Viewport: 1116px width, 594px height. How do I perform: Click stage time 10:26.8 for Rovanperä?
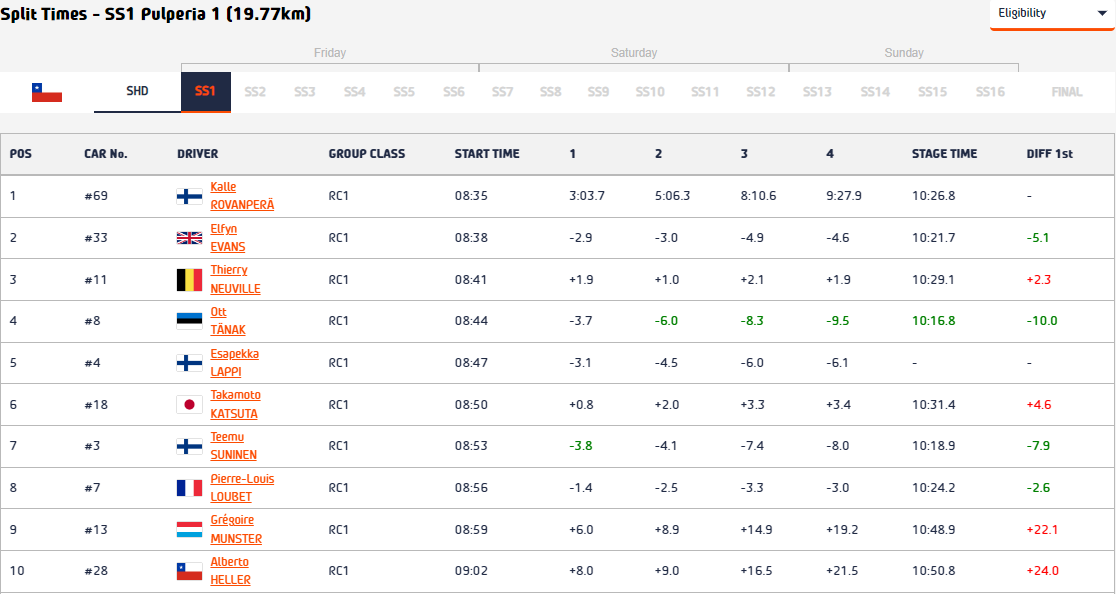coord(934,196)
